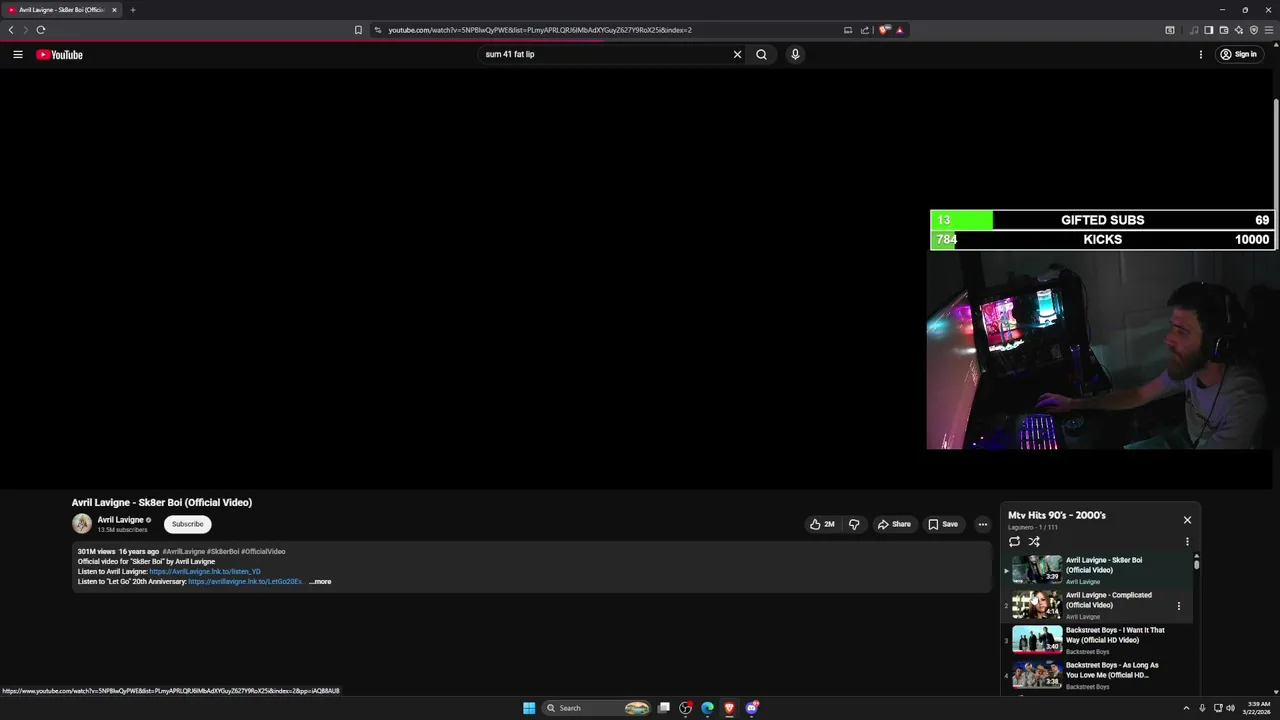1280x720 pixels.
Task: Start voice search with the microphone
Action: [x=795, y=55]
